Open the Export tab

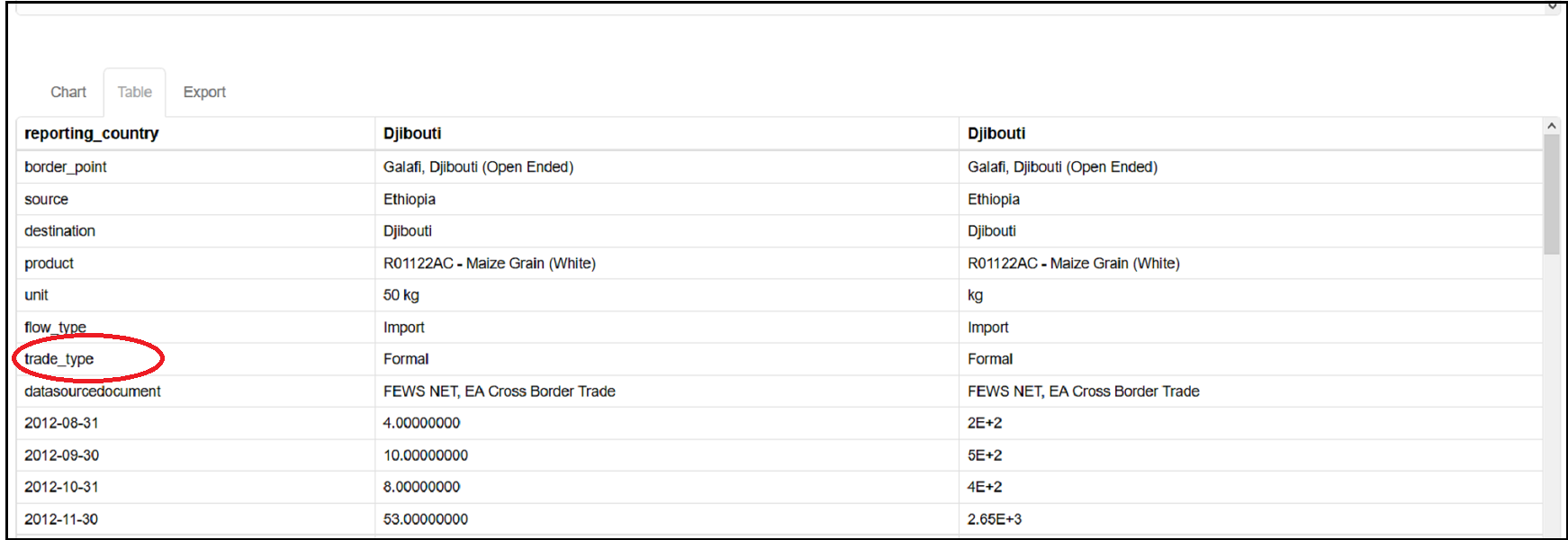coord(204,92)
